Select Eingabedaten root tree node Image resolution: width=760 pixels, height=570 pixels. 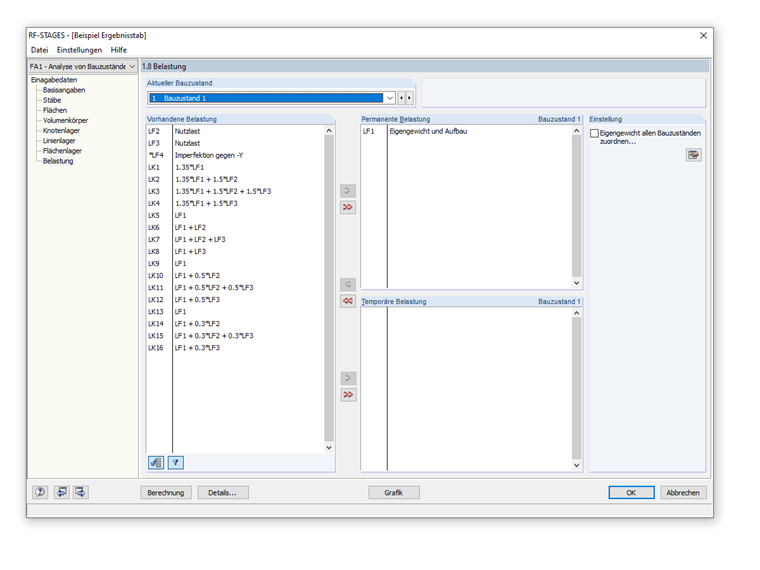[54, 80]
